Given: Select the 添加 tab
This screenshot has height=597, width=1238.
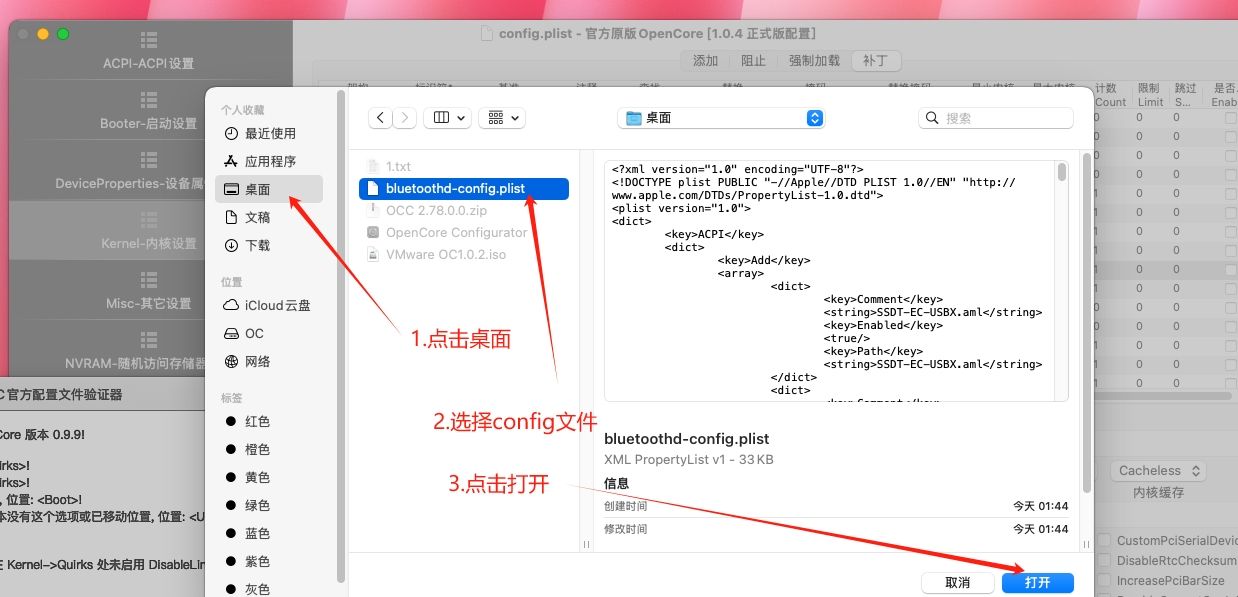Looking at the screenshot, I should point(705,60).
